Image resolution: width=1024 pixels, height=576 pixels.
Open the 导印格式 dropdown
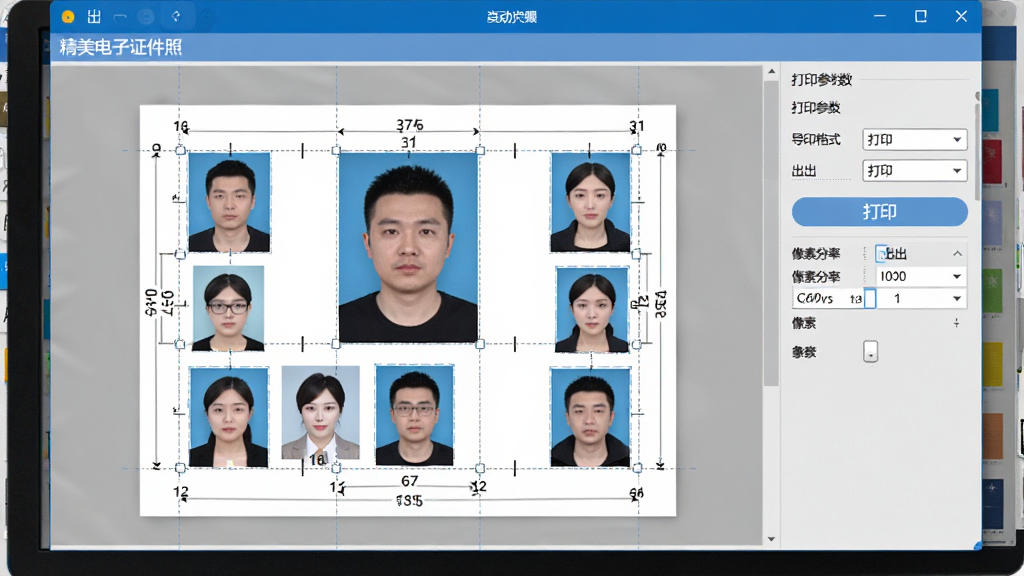click(x=914, y=140)
